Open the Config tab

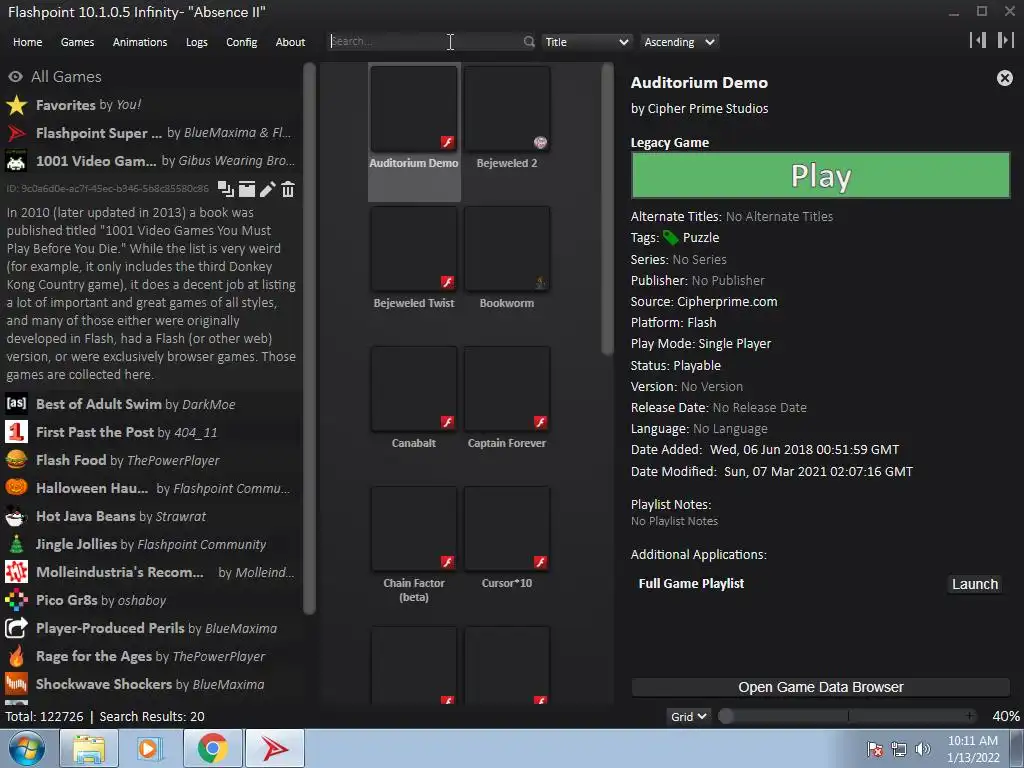[x=242, y=42]
